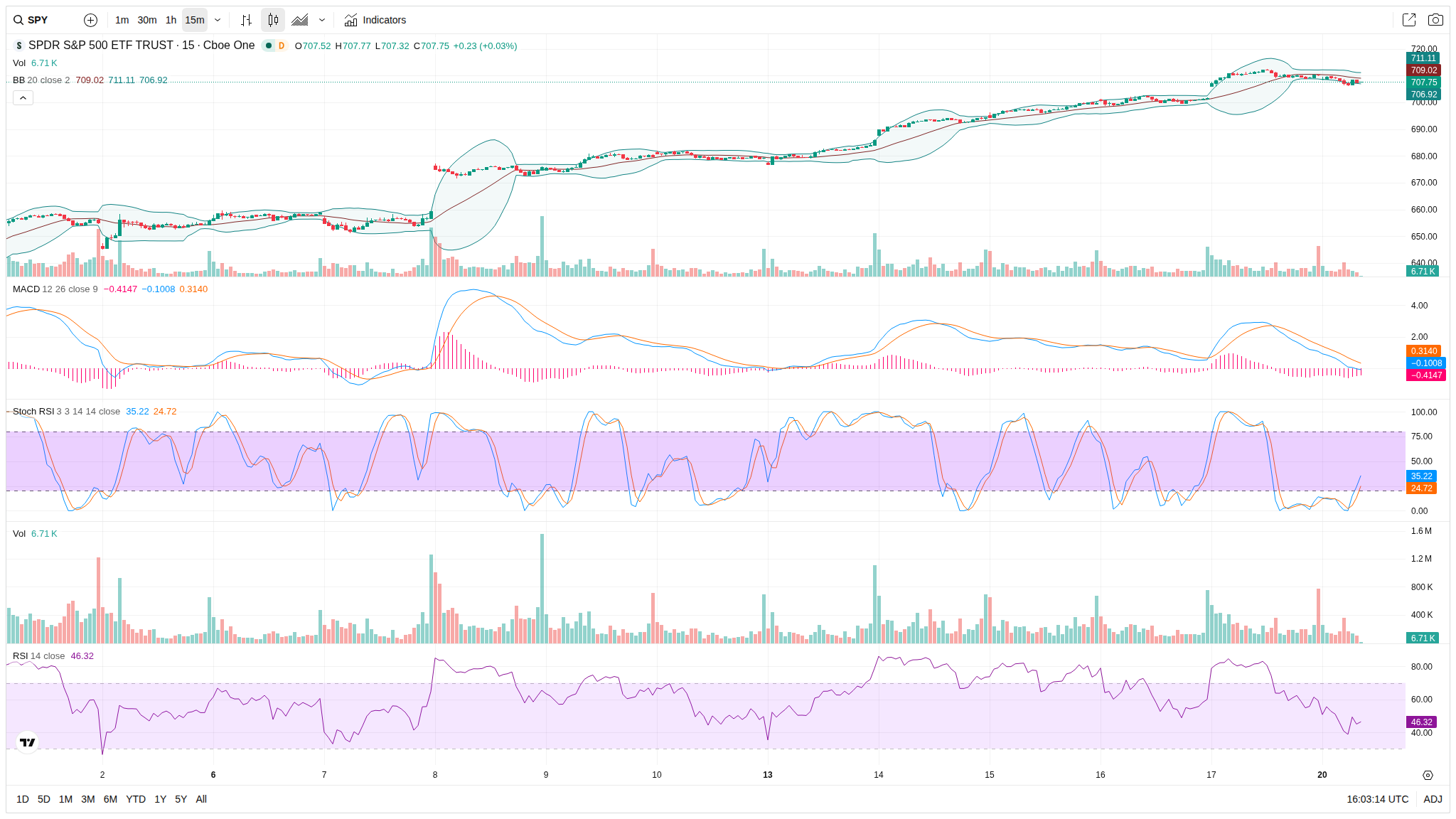
Task: Click the SPY symbol search icon
Action: pyautogui.click(x=18, y=20)
